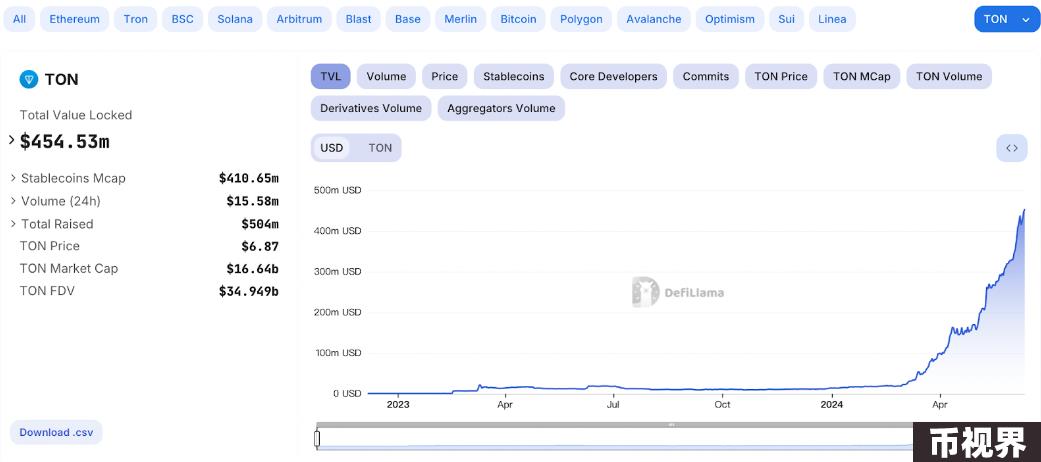Open the embed chart code icon
The width and height of the screenshot is (1041, 462).
click(x=1012, y=148)
